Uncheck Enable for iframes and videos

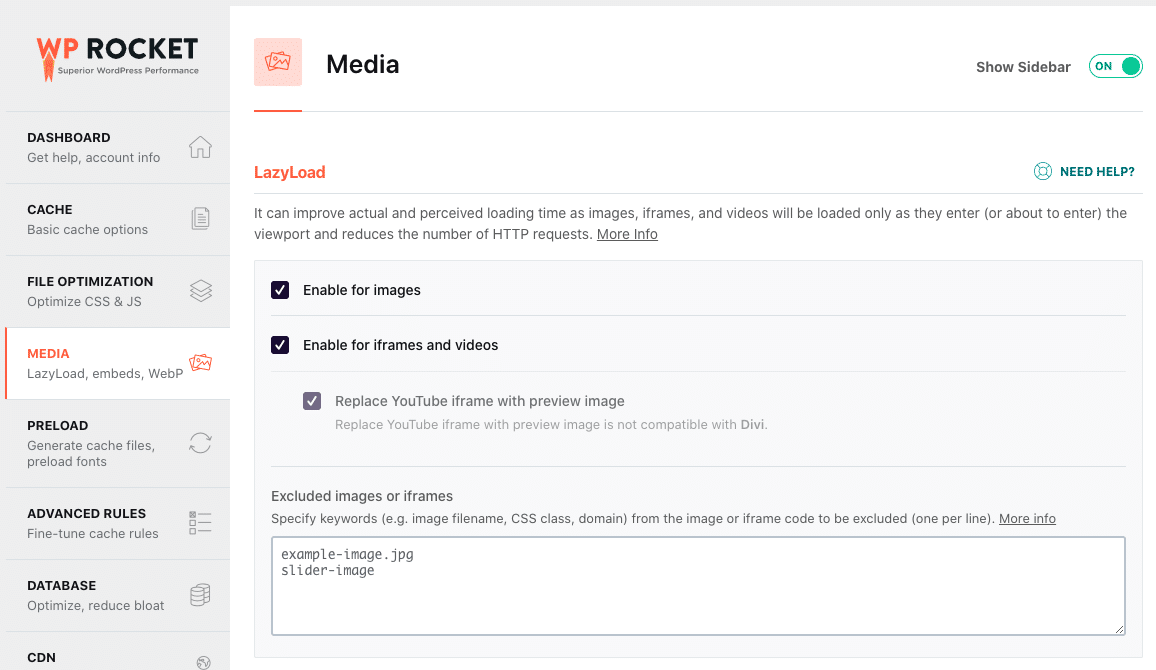click(280, 345)
